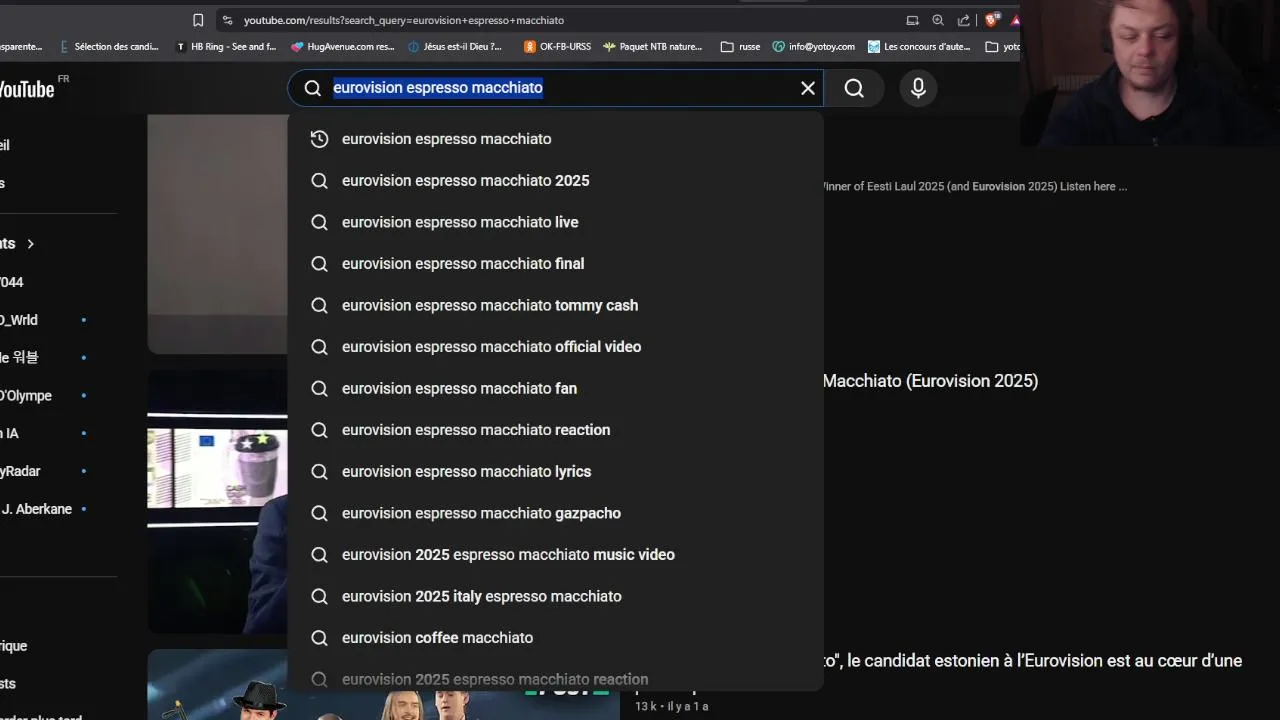
Task: Click the zoom magnifier icon in address bar
Action: coord(938,20)
